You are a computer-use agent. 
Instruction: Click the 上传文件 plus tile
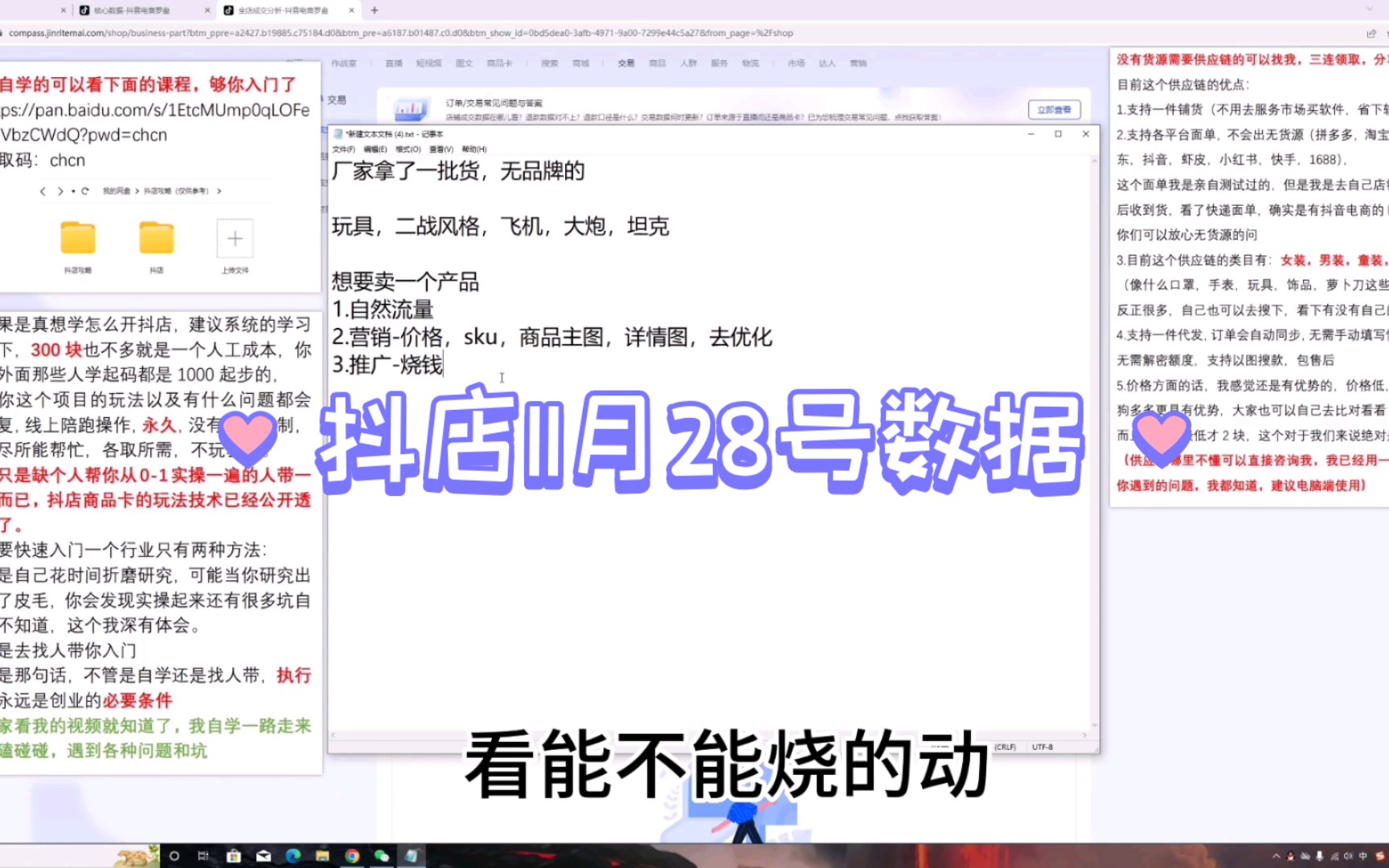235,239
